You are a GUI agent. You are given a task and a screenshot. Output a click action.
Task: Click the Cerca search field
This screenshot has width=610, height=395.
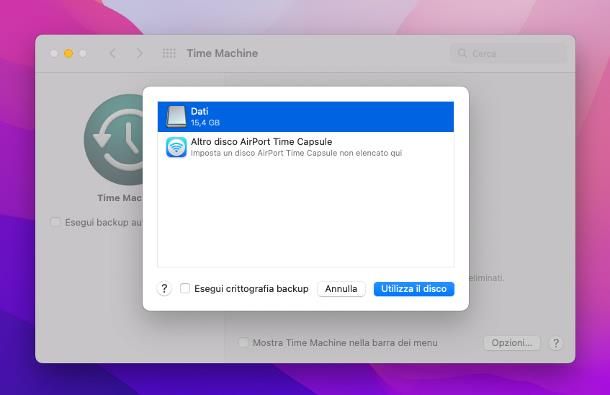(508, 53)
